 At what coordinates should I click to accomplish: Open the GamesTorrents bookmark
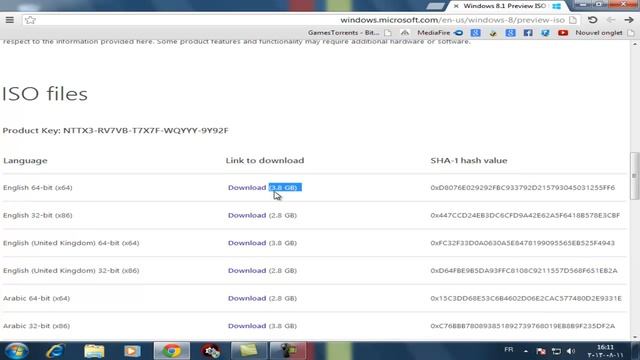click(349, 33)
